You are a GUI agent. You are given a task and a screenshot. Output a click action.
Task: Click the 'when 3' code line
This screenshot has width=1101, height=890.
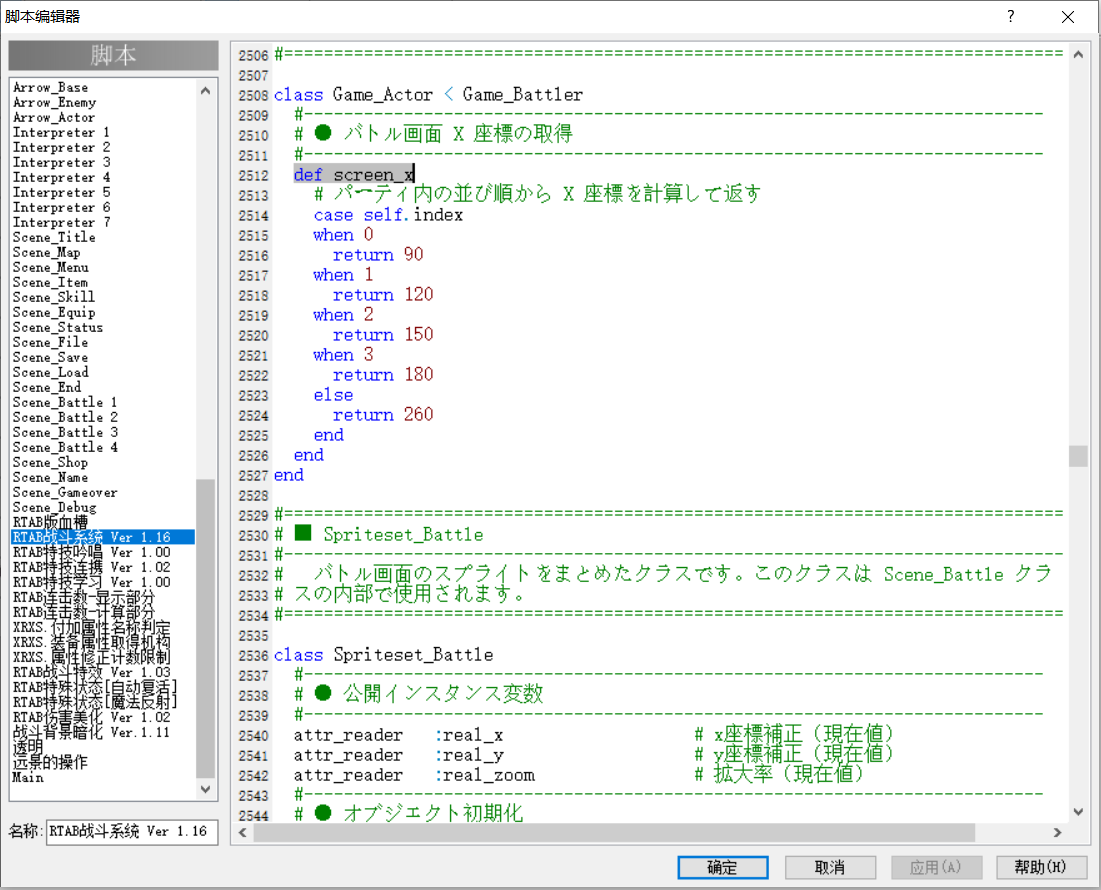343,355
